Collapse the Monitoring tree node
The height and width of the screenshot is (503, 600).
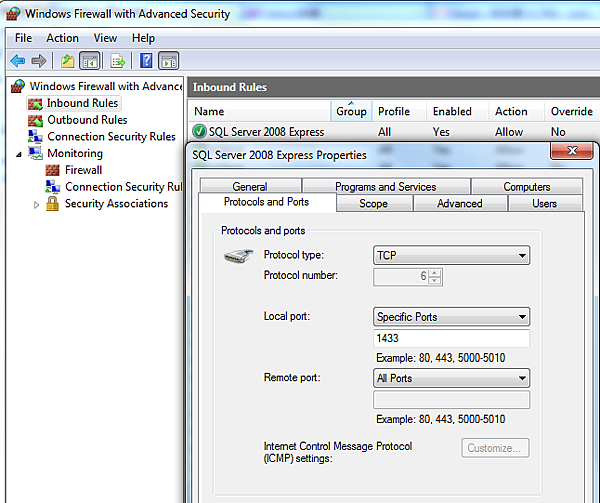click(x=19, y=155)
